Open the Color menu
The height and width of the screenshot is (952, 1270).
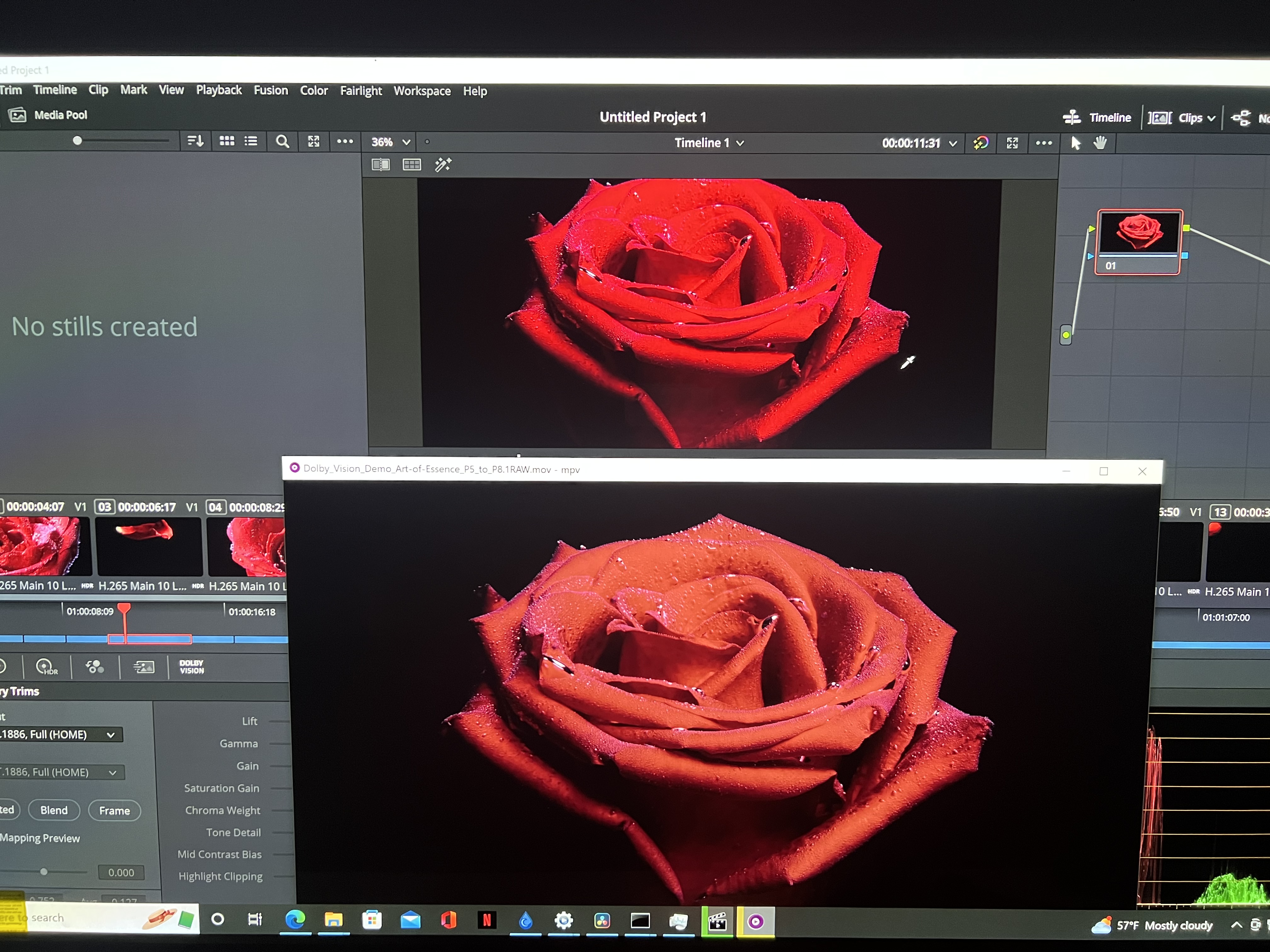pyautogui.click(x=314, y=91)
